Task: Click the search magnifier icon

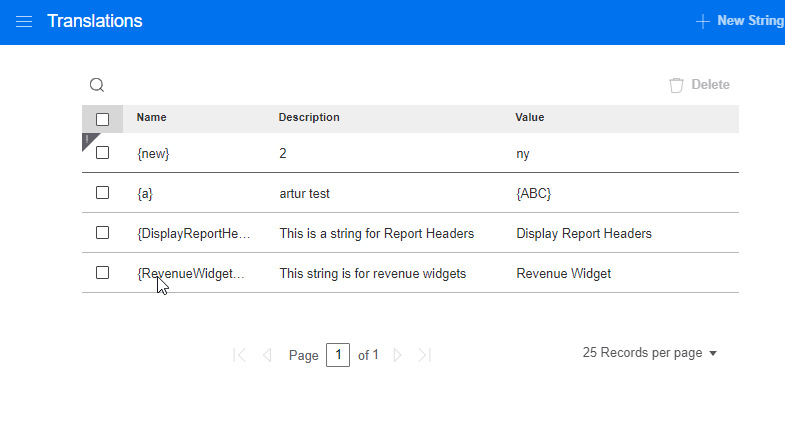Action: coord(97,85)
